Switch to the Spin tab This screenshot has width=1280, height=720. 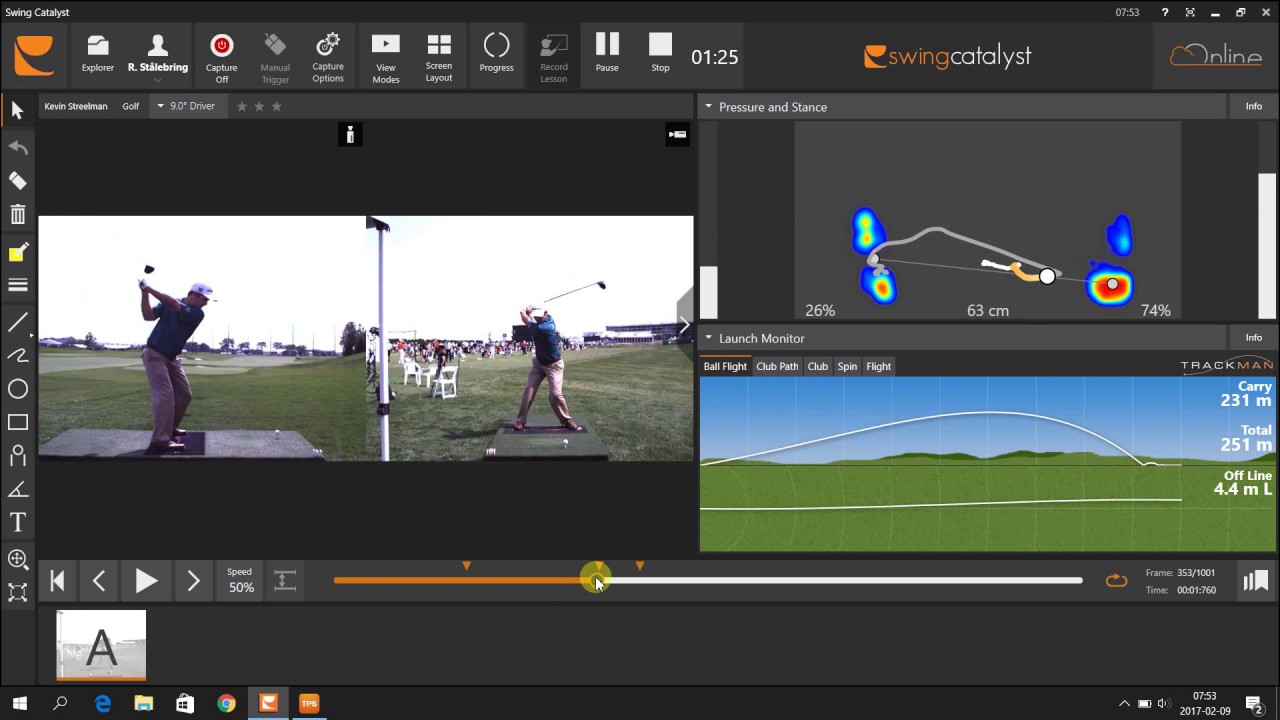[x=847, y=366]
